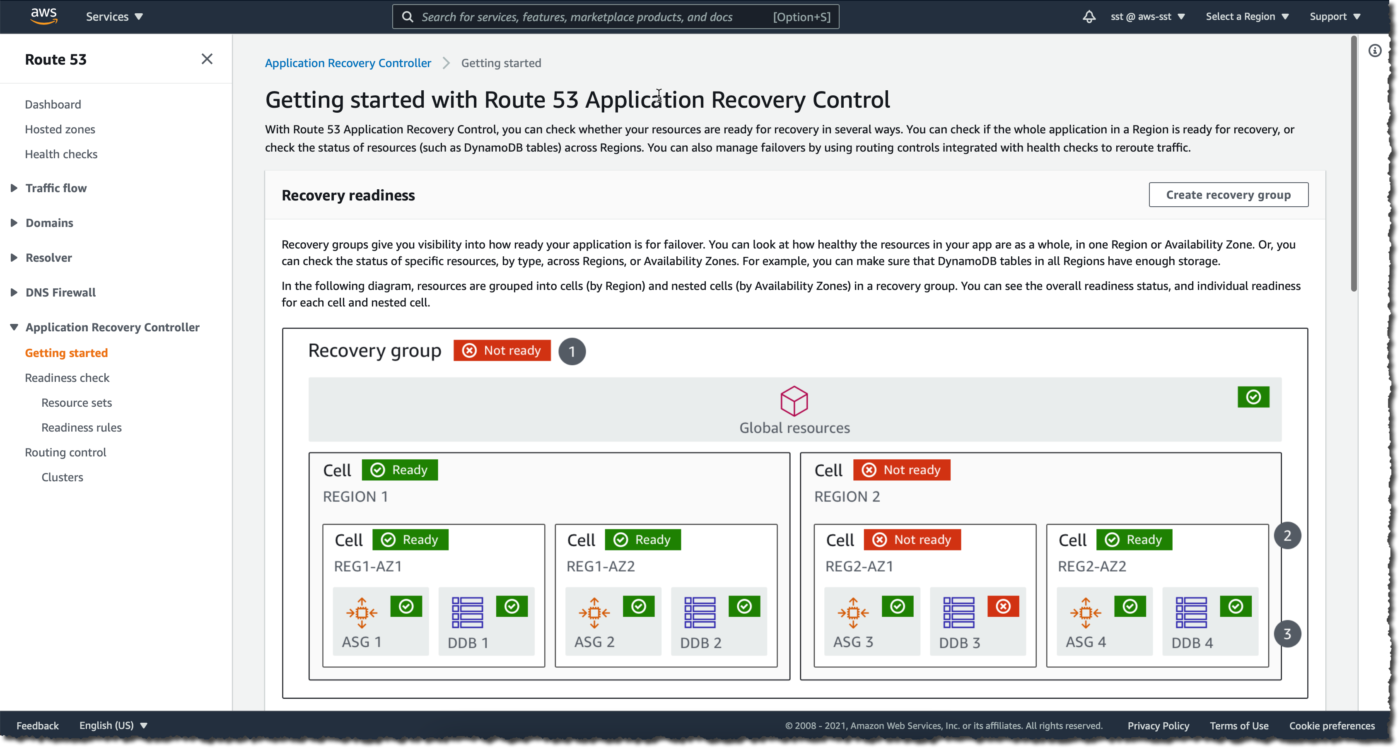Click the DDB 2 database table icon
Viewport: 1400px width, 748px height.
tap(700, 612)
